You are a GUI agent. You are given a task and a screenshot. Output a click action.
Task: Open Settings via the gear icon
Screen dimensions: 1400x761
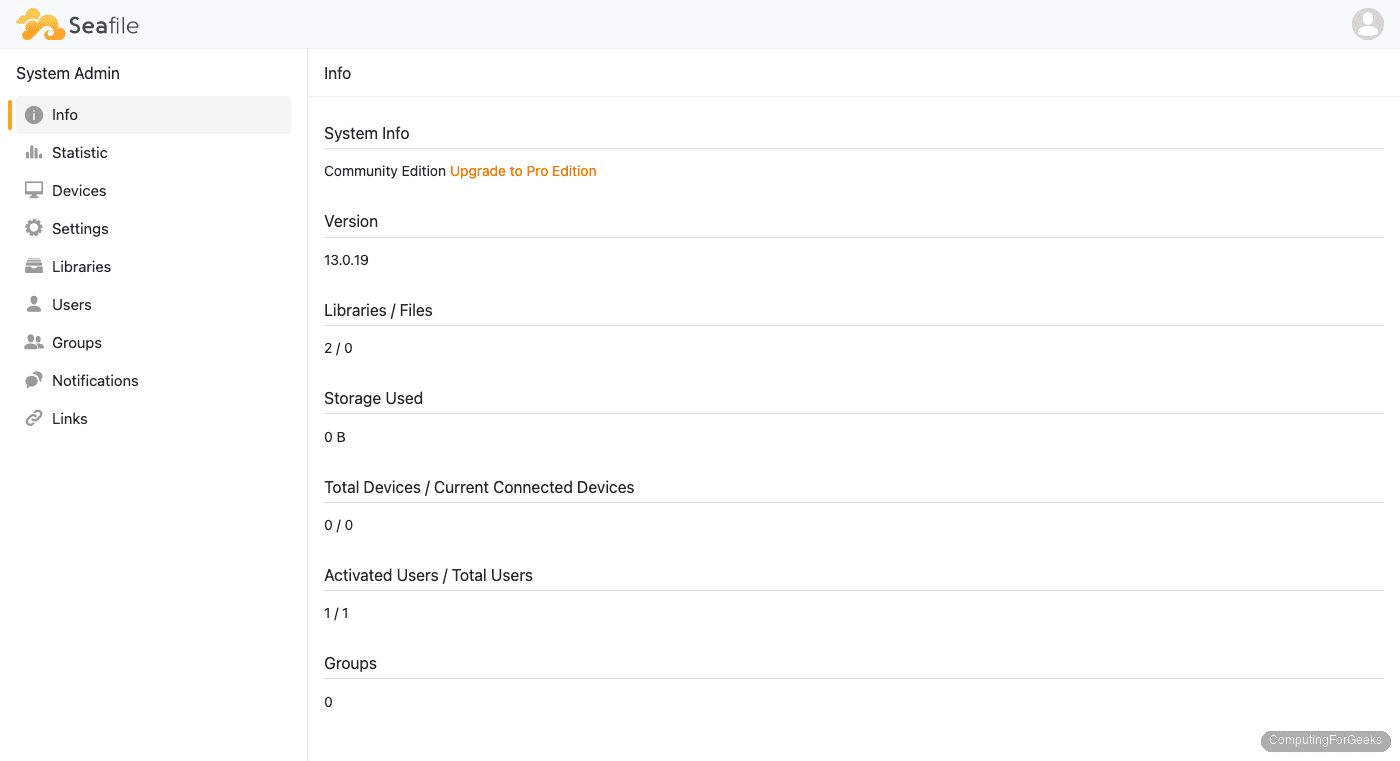pos(34,228)
